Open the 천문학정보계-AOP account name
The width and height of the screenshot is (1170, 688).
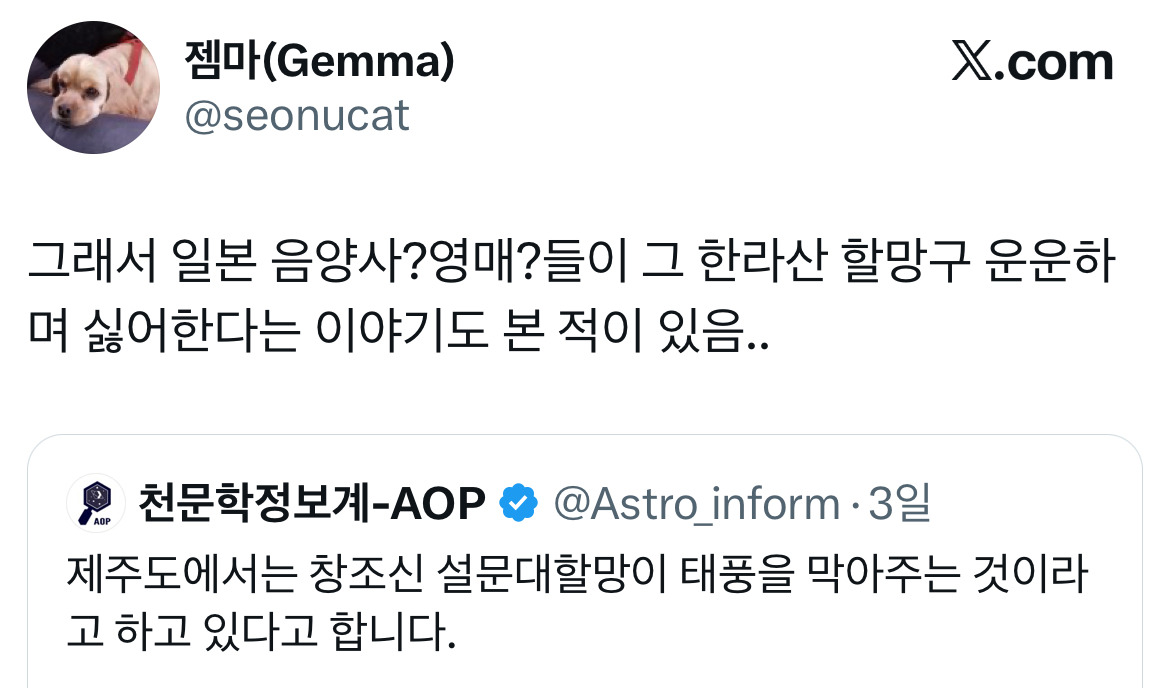[x=311, y=503]
